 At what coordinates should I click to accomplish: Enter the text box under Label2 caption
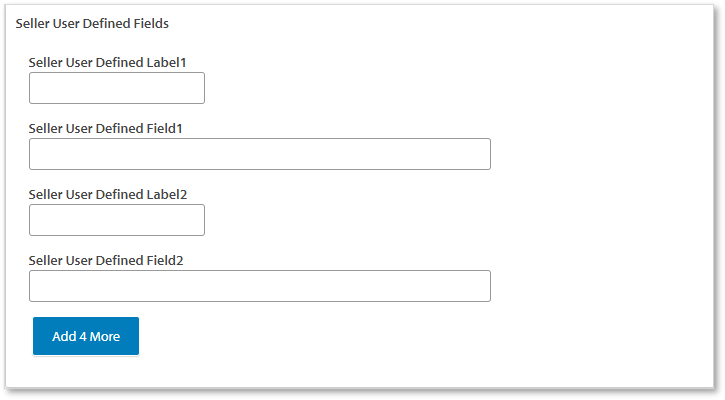point(117,220)
